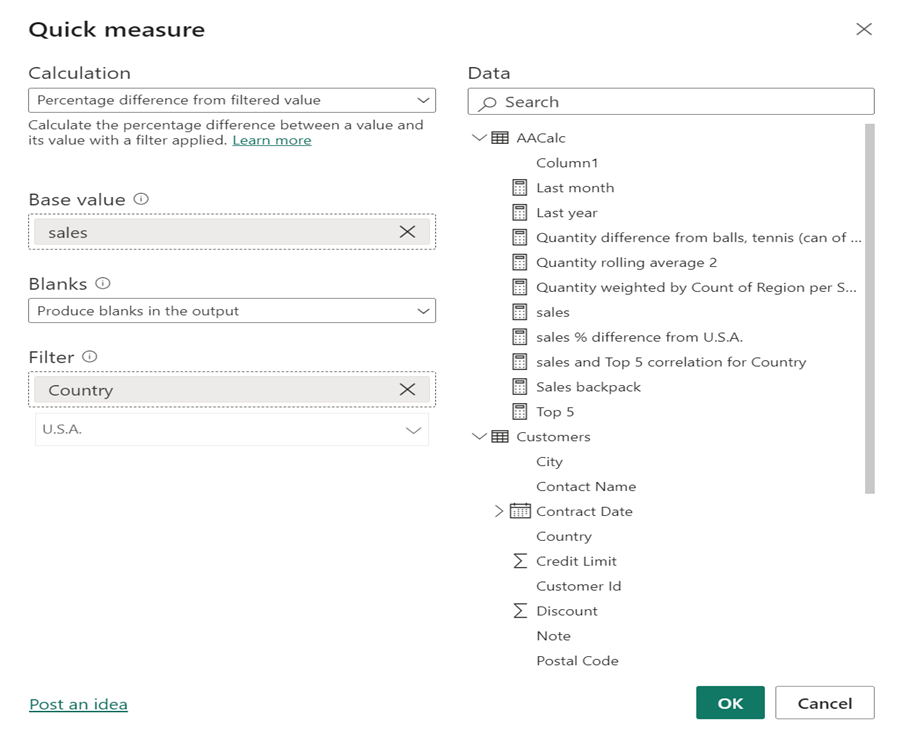Close the Quick measure dialog
Viewport: 902px width, 742px height.
863,29
